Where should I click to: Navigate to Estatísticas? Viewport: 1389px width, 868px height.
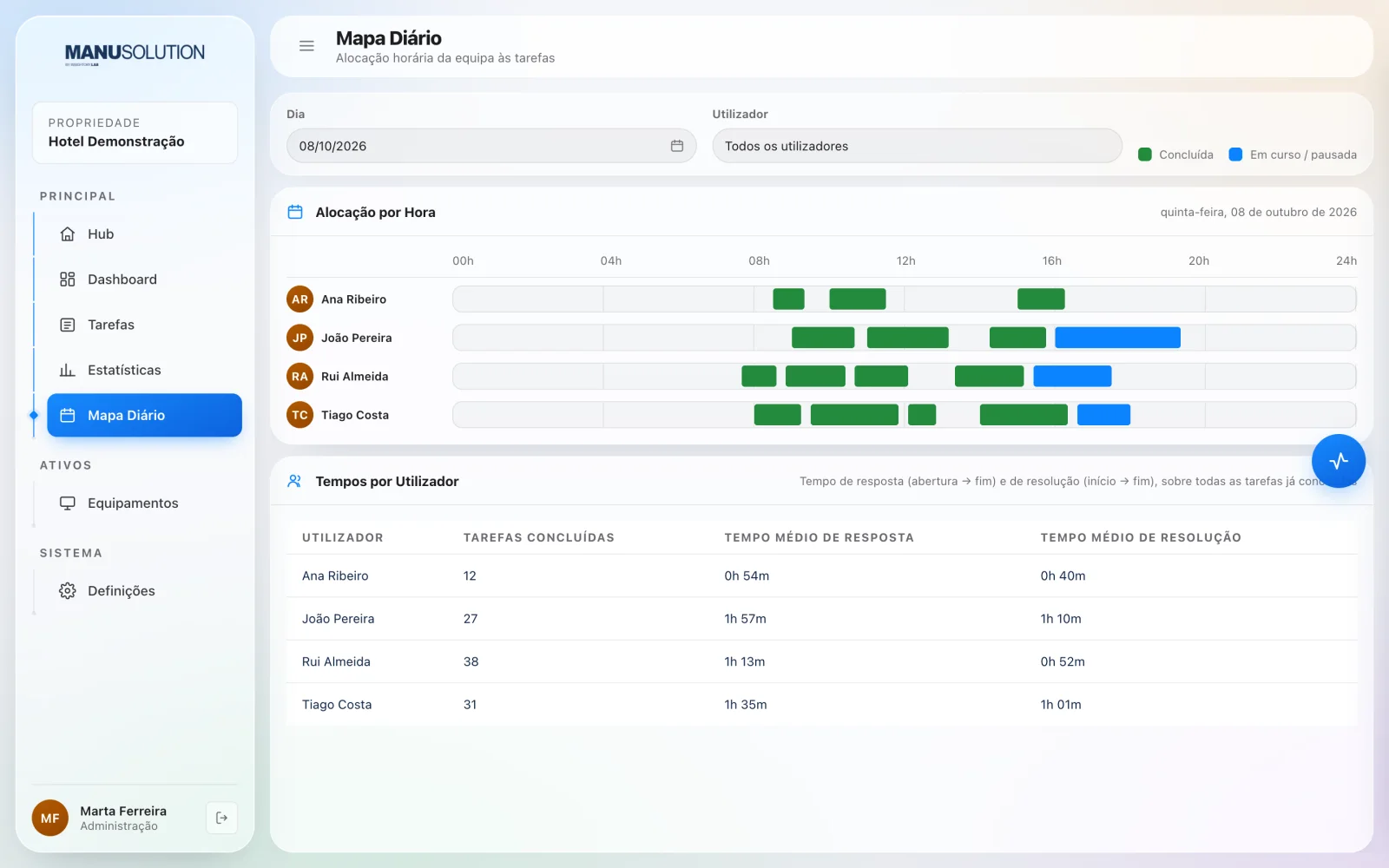point(144,370)
